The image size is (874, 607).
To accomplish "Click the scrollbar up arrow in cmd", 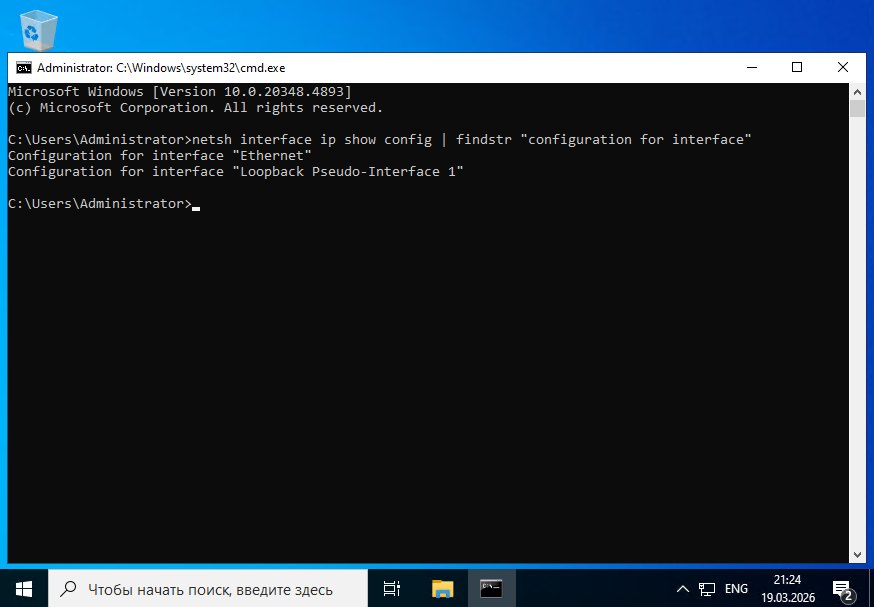I will coord(857,90).
